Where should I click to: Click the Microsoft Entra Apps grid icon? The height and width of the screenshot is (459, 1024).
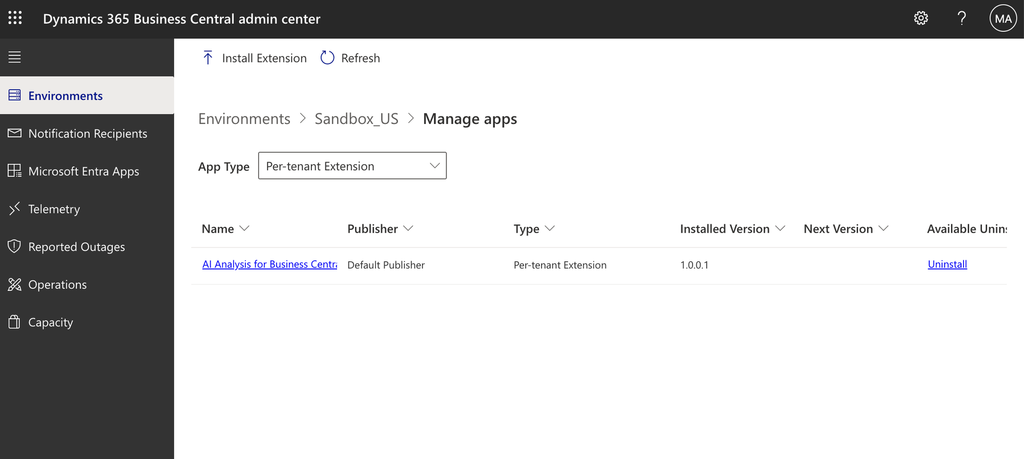pyautogui.click(x=14, y=171)
